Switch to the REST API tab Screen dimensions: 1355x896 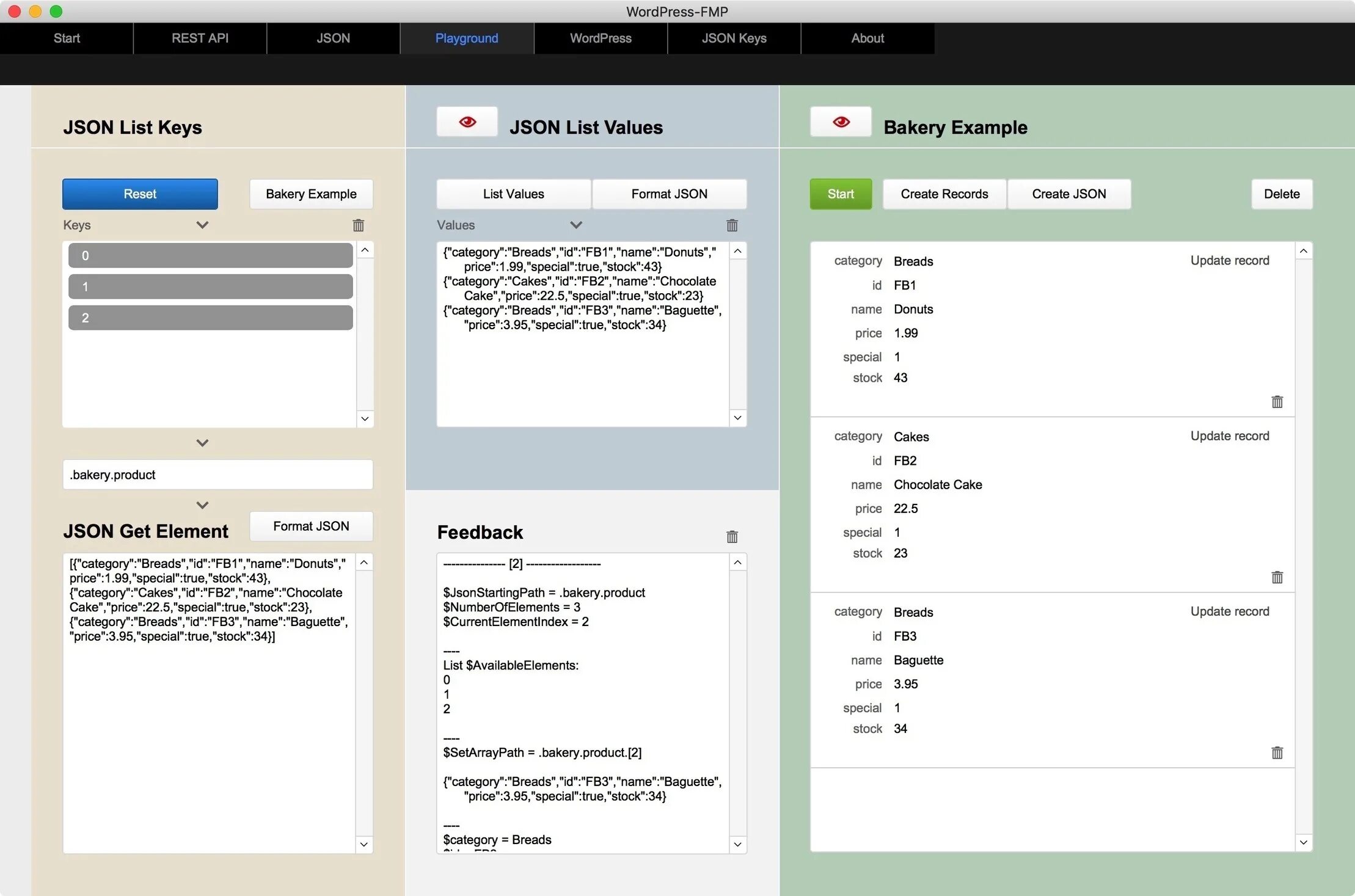pyautogui.click(x=199, y=37)
